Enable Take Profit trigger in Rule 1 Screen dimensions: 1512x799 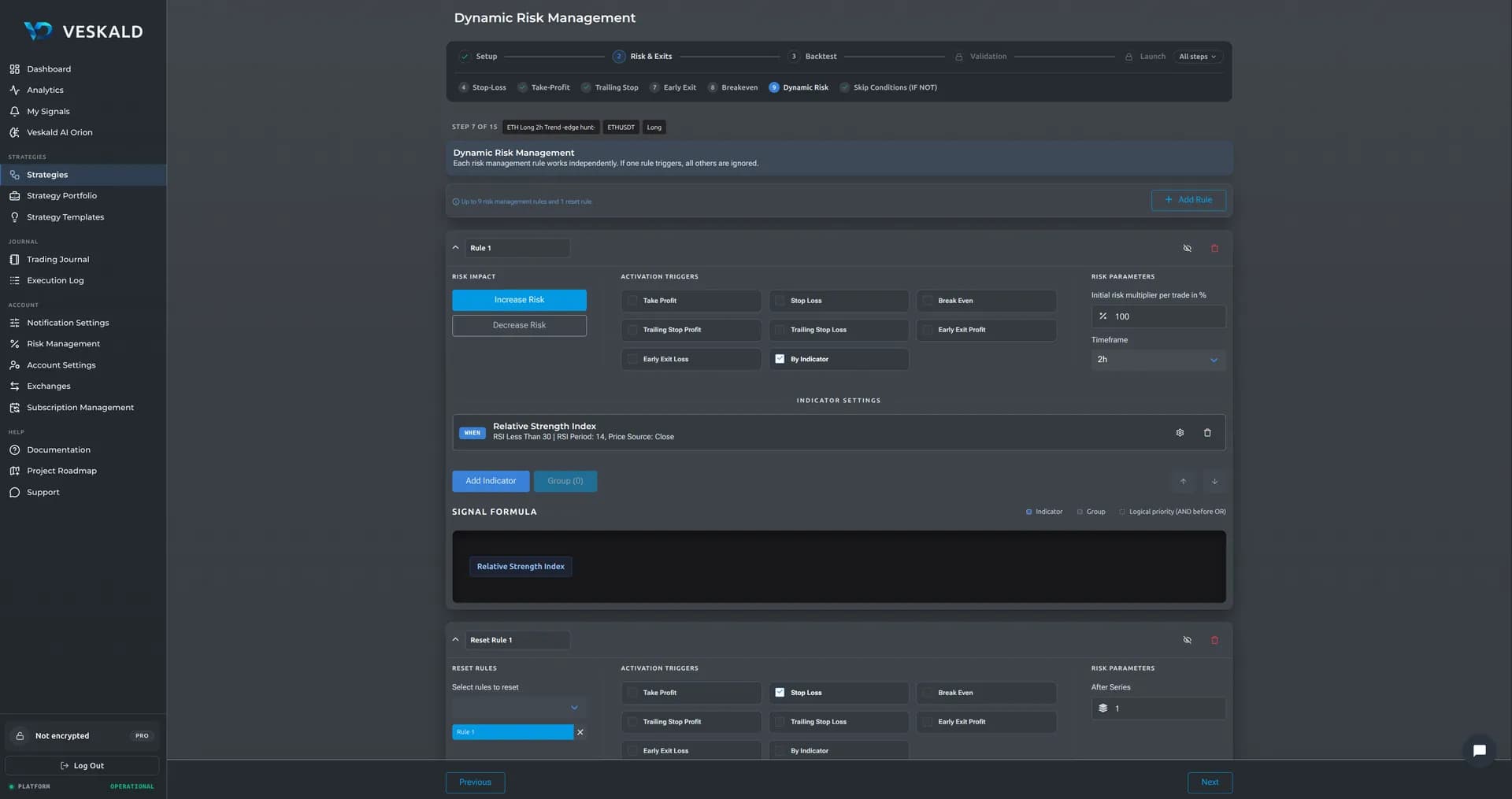tap(691, 301)
